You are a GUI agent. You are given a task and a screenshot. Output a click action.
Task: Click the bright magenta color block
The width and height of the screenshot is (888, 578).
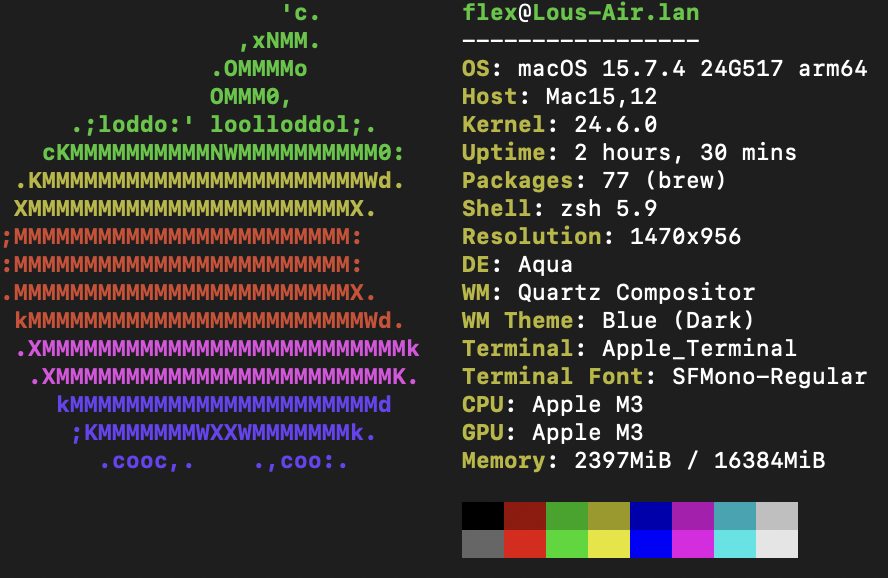pyautogui.click(x=693, y=544)
